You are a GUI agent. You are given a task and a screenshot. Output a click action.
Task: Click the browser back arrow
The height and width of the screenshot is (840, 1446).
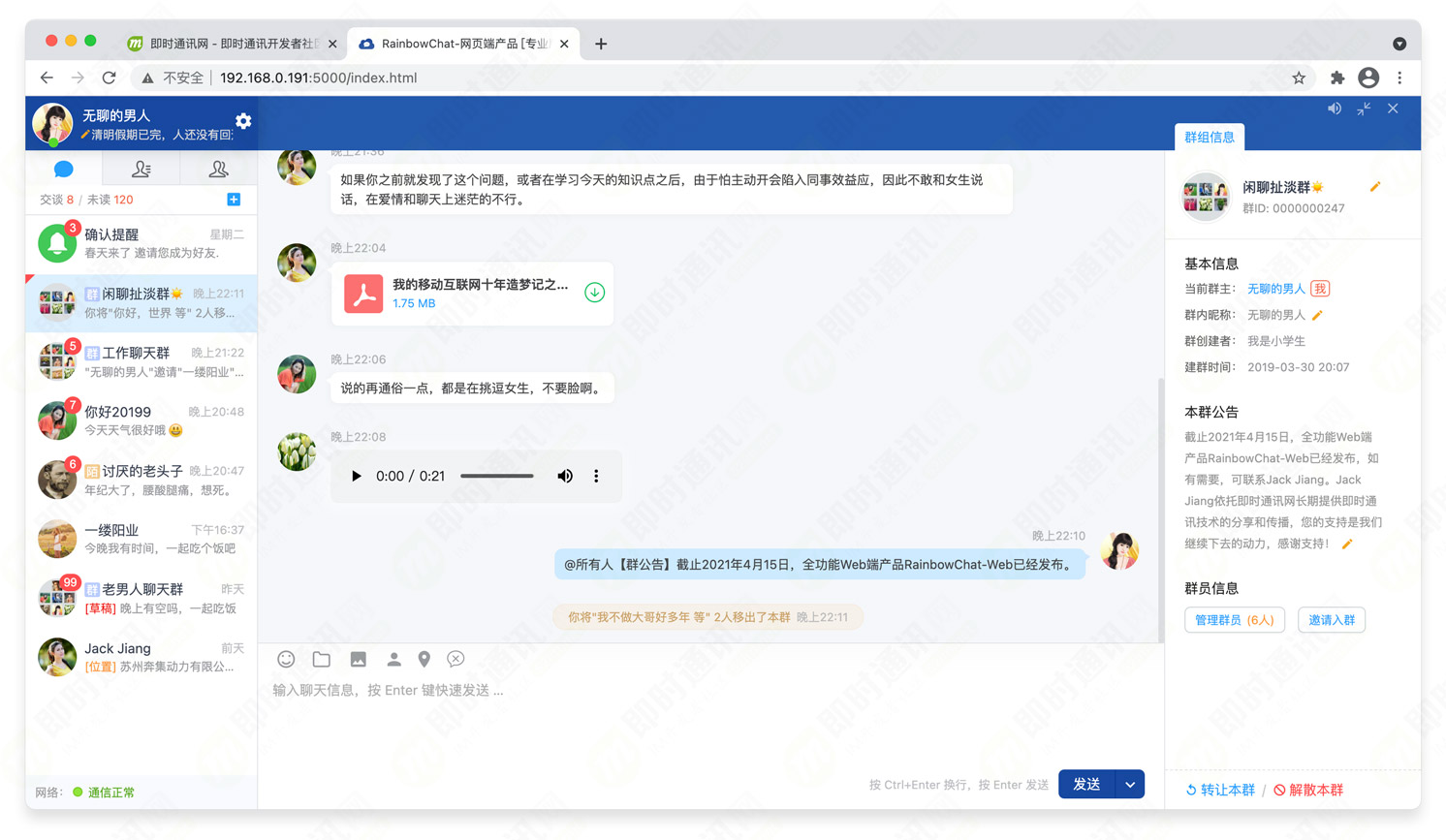47,78
